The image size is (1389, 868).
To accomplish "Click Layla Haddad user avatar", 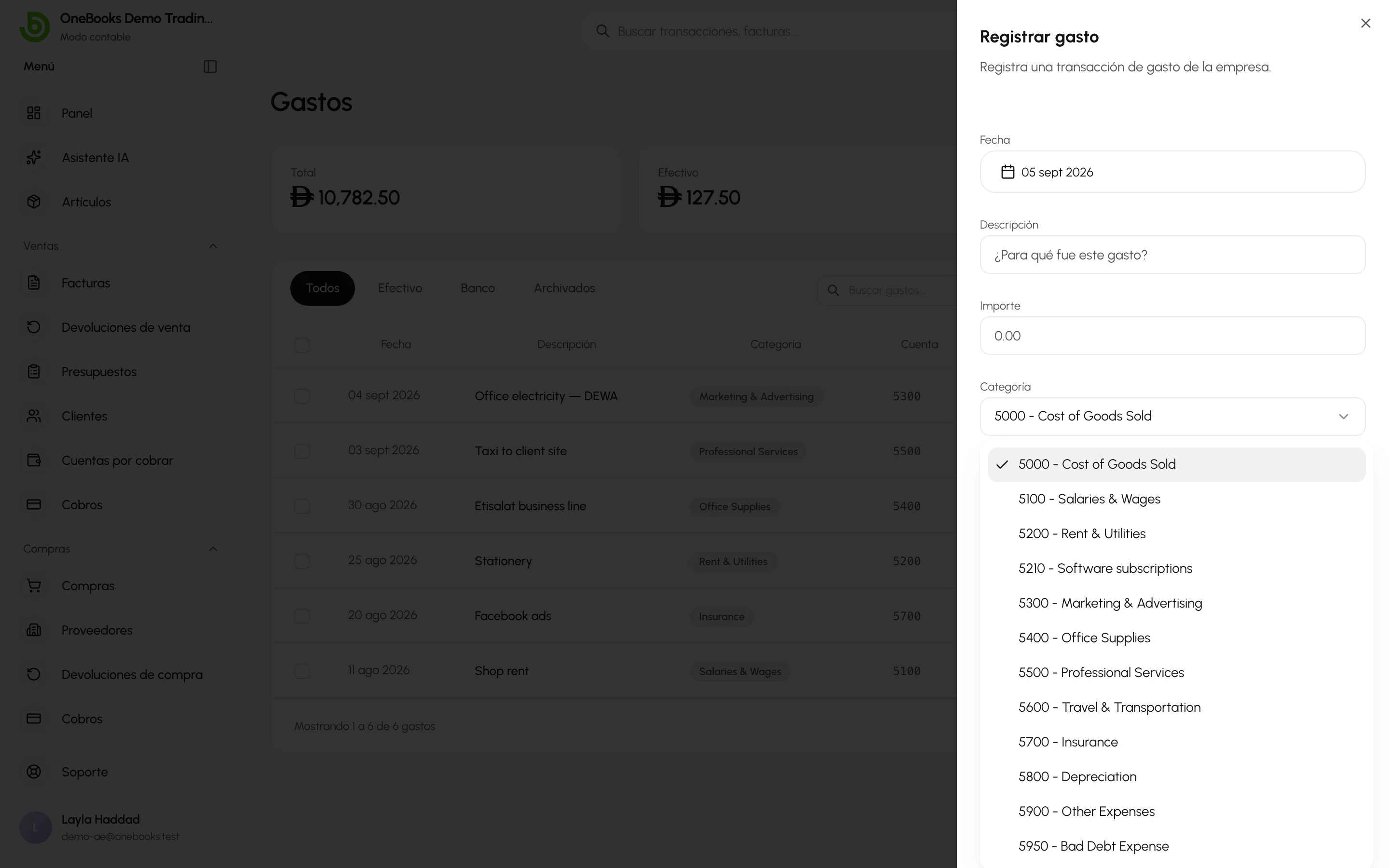I will 36,827.
